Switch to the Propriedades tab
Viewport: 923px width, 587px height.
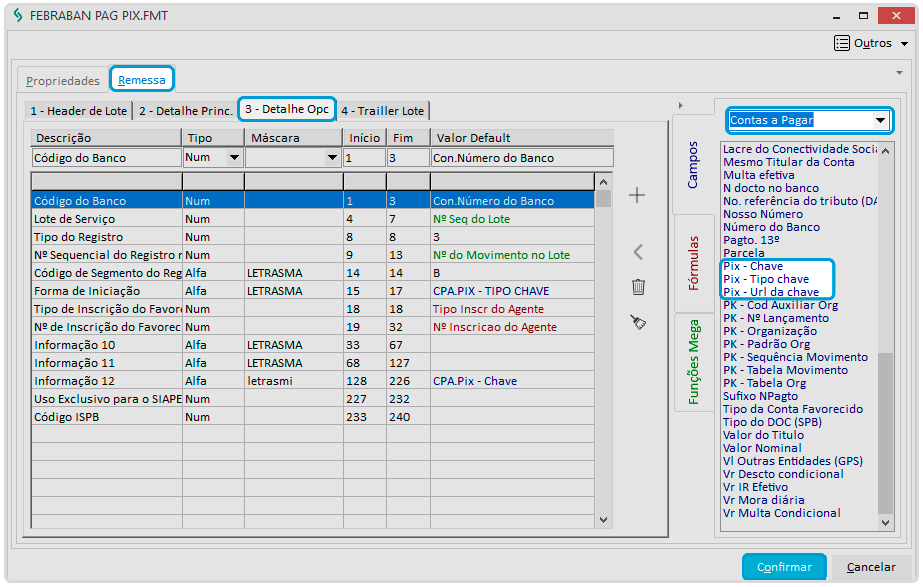63,81
